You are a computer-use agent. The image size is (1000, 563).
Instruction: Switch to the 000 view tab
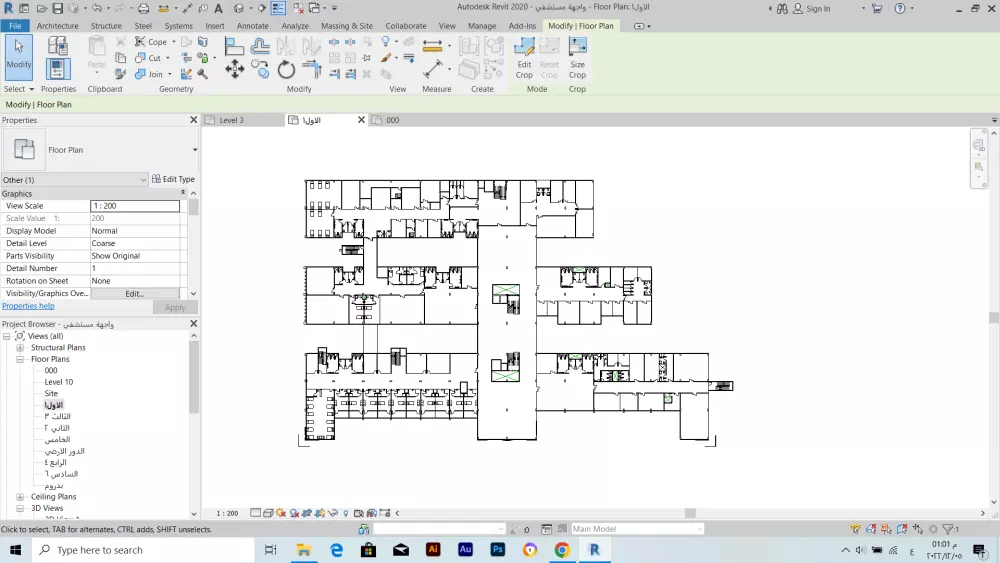(392, 120)
